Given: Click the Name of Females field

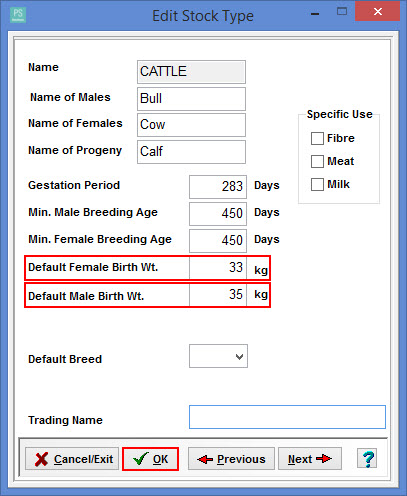Looking at the screenshot, I should click(x=191, y=125).
